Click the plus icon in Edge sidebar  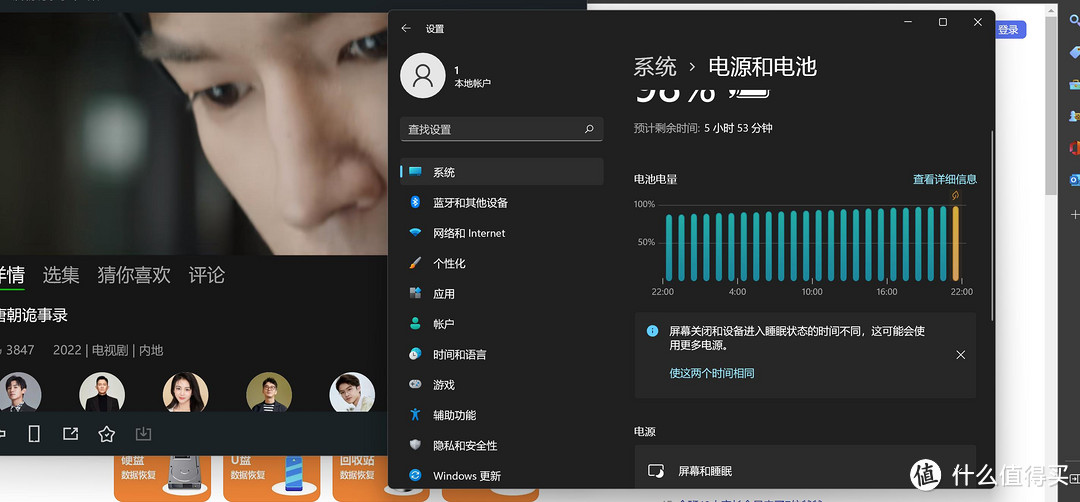pyautogui.click(x=1074, y=215)
